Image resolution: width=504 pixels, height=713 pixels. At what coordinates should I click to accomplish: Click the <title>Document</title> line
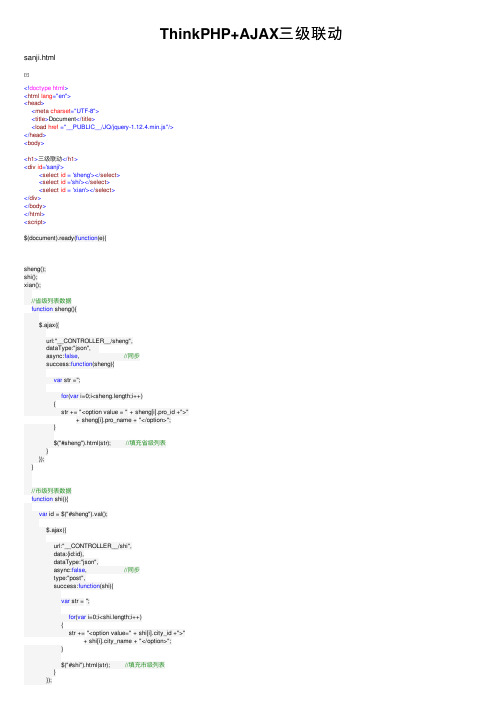pos(63,119)
